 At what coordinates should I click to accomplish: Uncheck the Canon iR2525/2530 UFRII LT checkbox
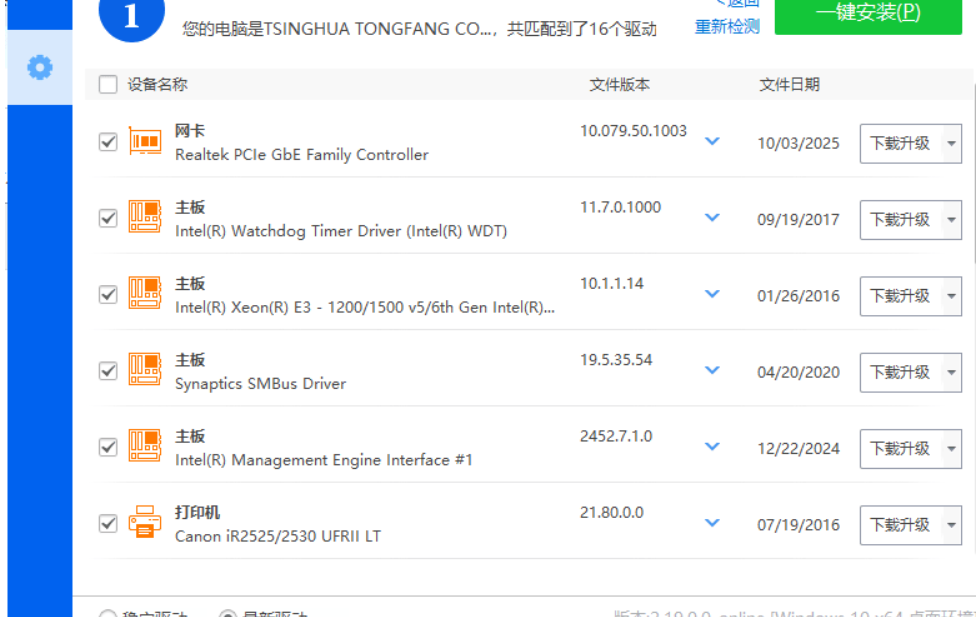(108, 523)
